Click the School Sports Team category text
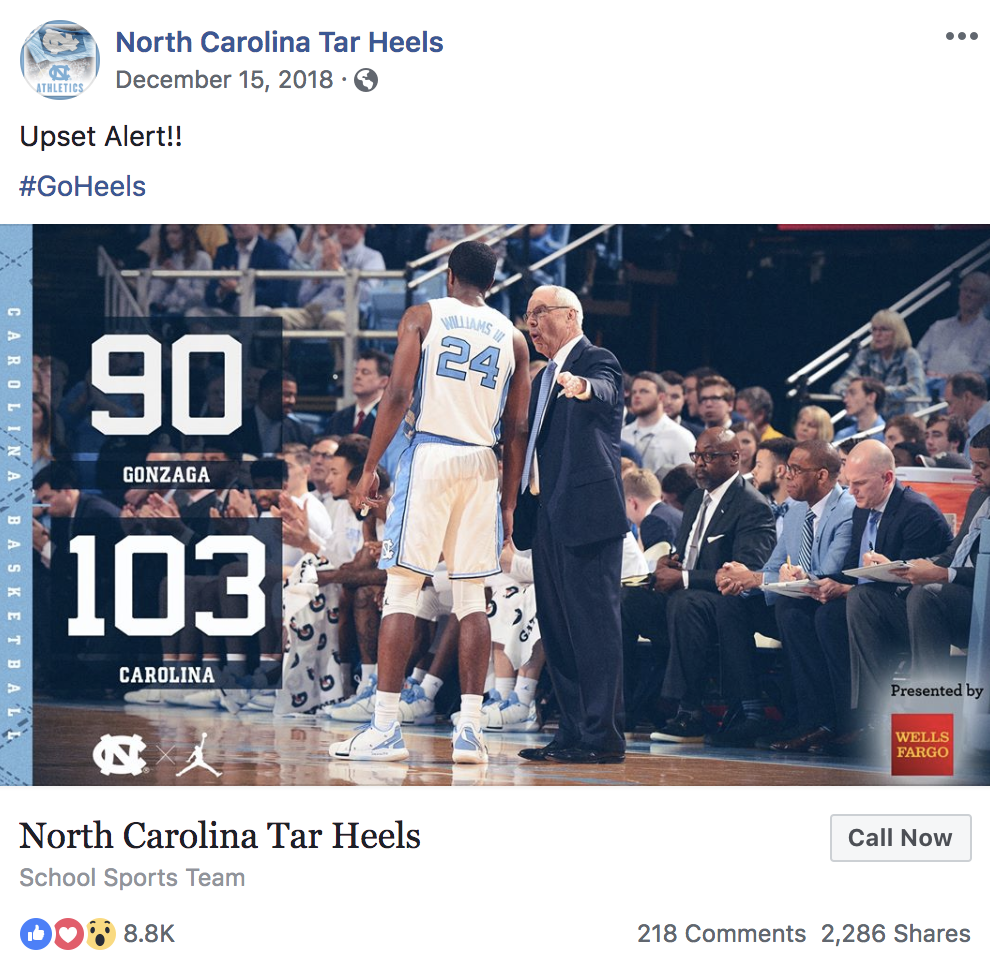 point(132,878)
